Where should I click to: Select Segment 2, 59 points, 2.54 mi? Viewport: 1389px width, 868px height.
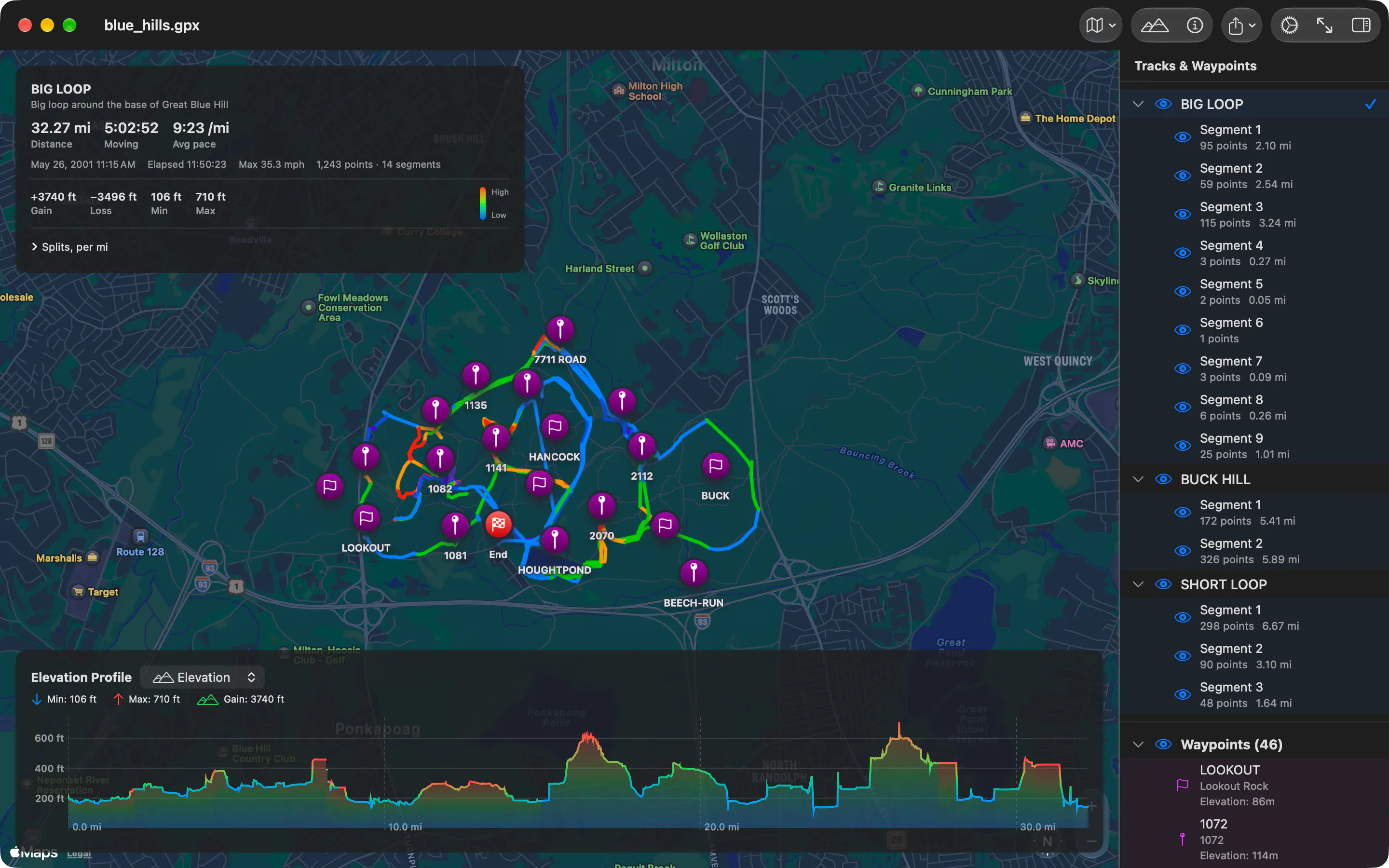click(x=1254, y=176)
